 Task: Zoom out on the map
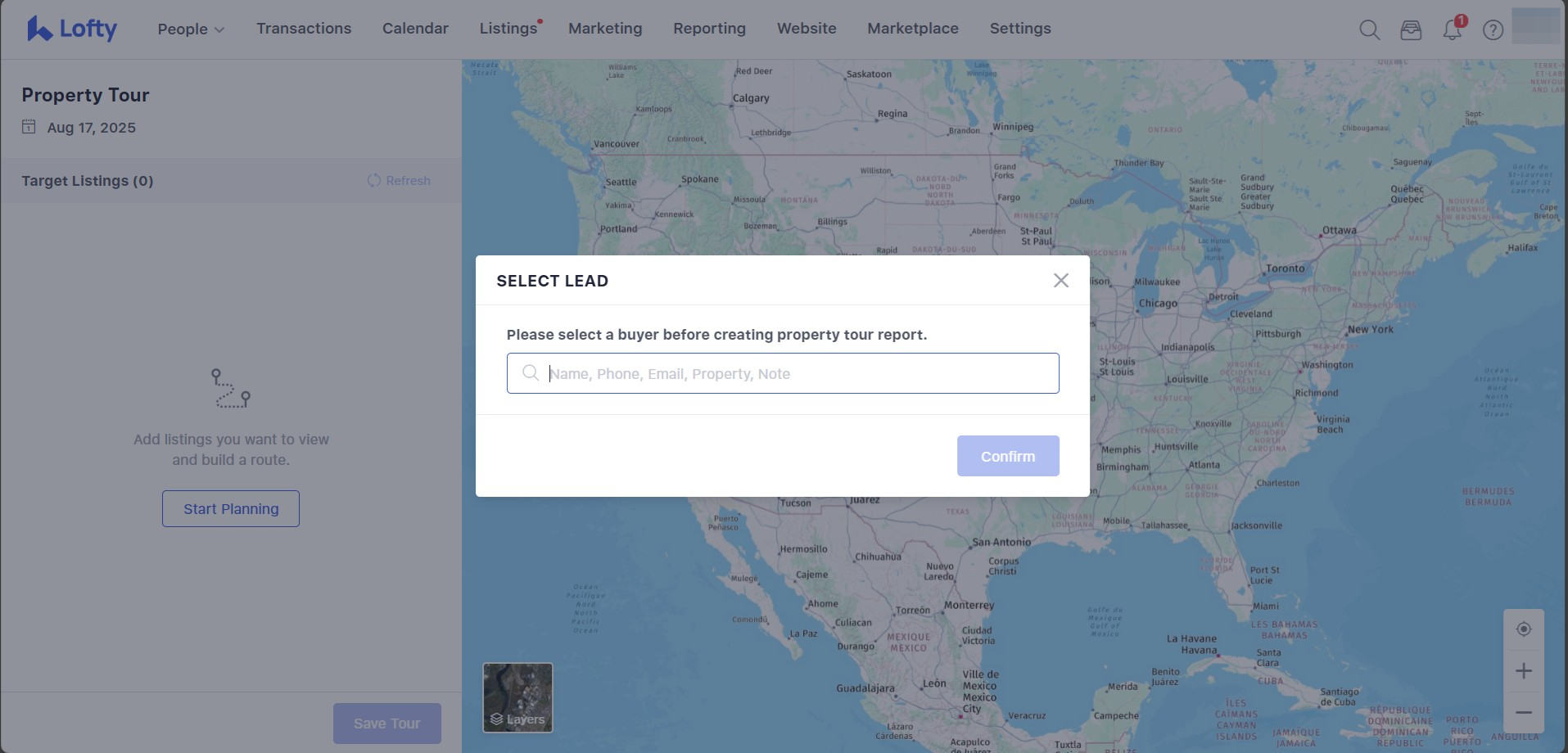pos(1523,712)
